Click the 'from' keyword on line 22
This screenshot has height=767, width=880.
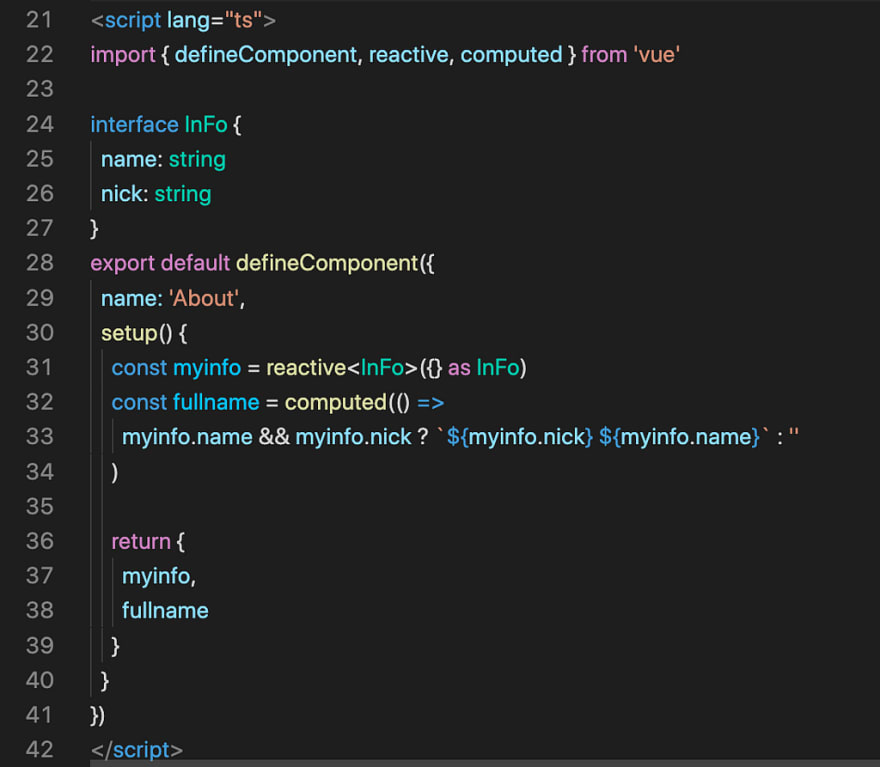tap(604, 55)
